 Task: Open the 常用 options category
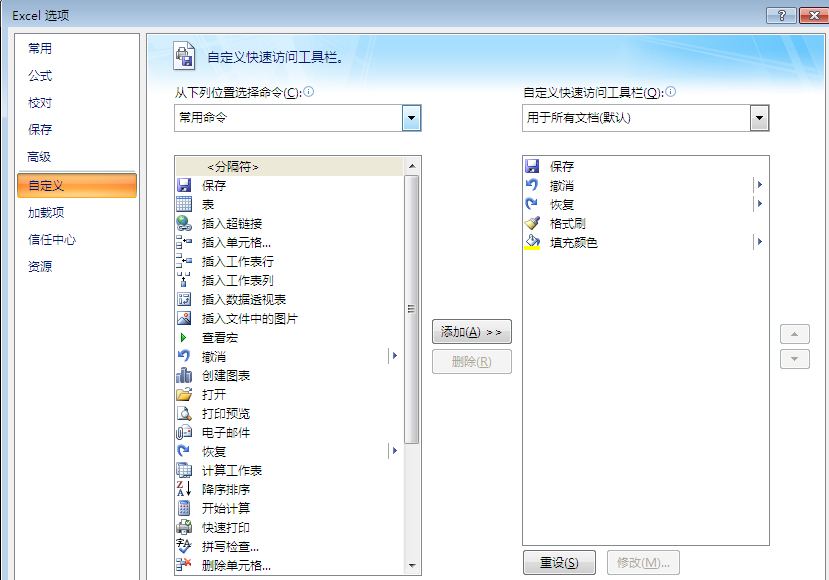(x=40, y=49)
